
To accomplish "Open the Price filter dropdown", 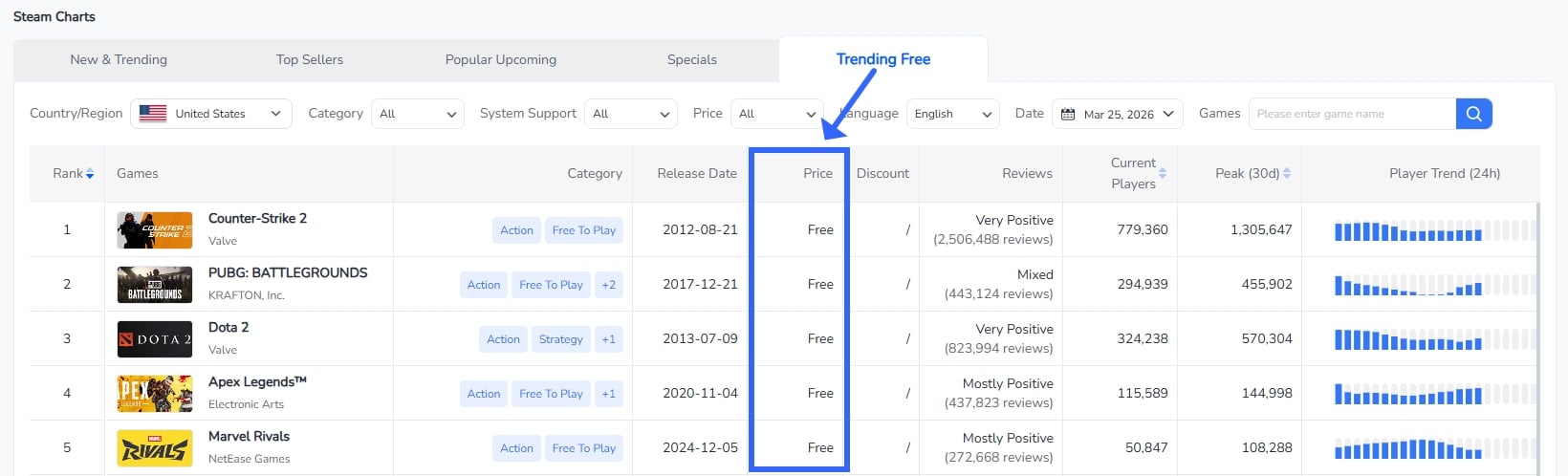I will (x=777, y=114).
